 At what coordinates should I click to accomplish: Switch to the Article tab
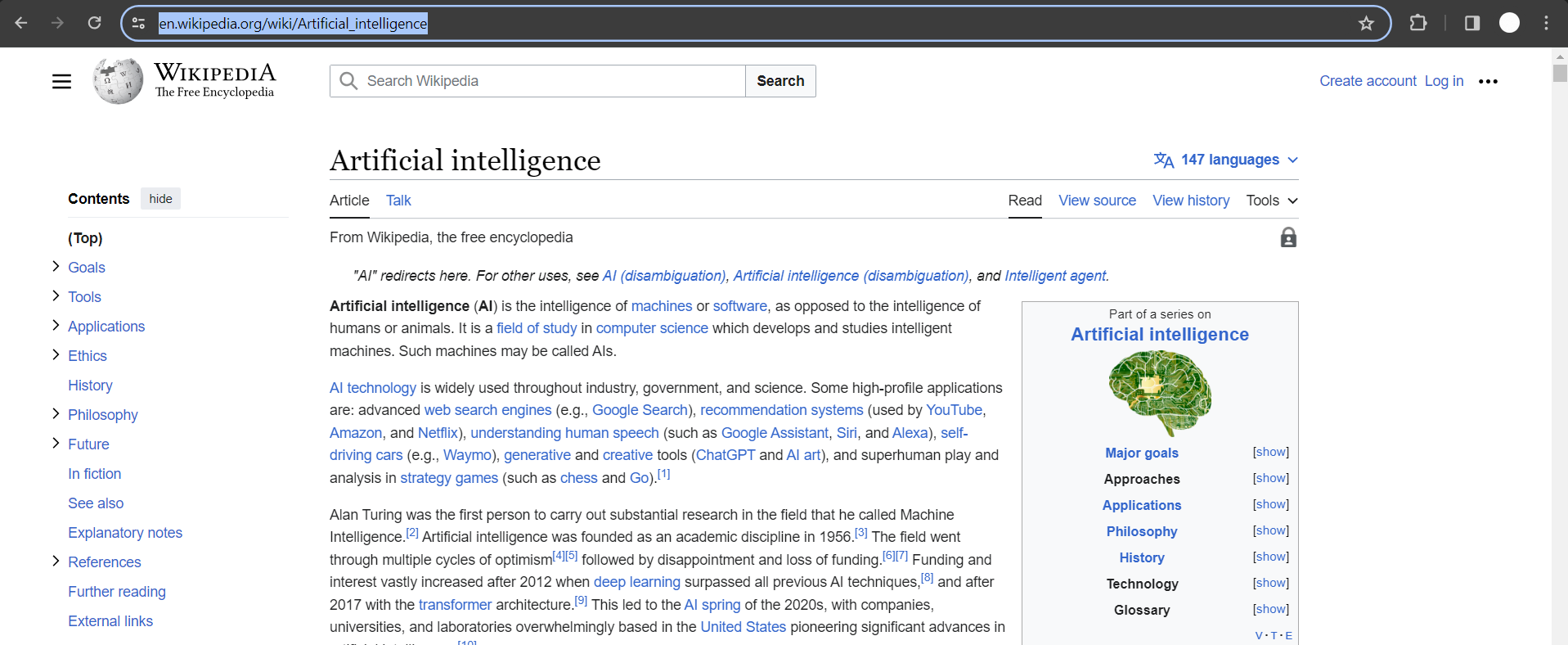pyautogui.click(x=349, y=201)
